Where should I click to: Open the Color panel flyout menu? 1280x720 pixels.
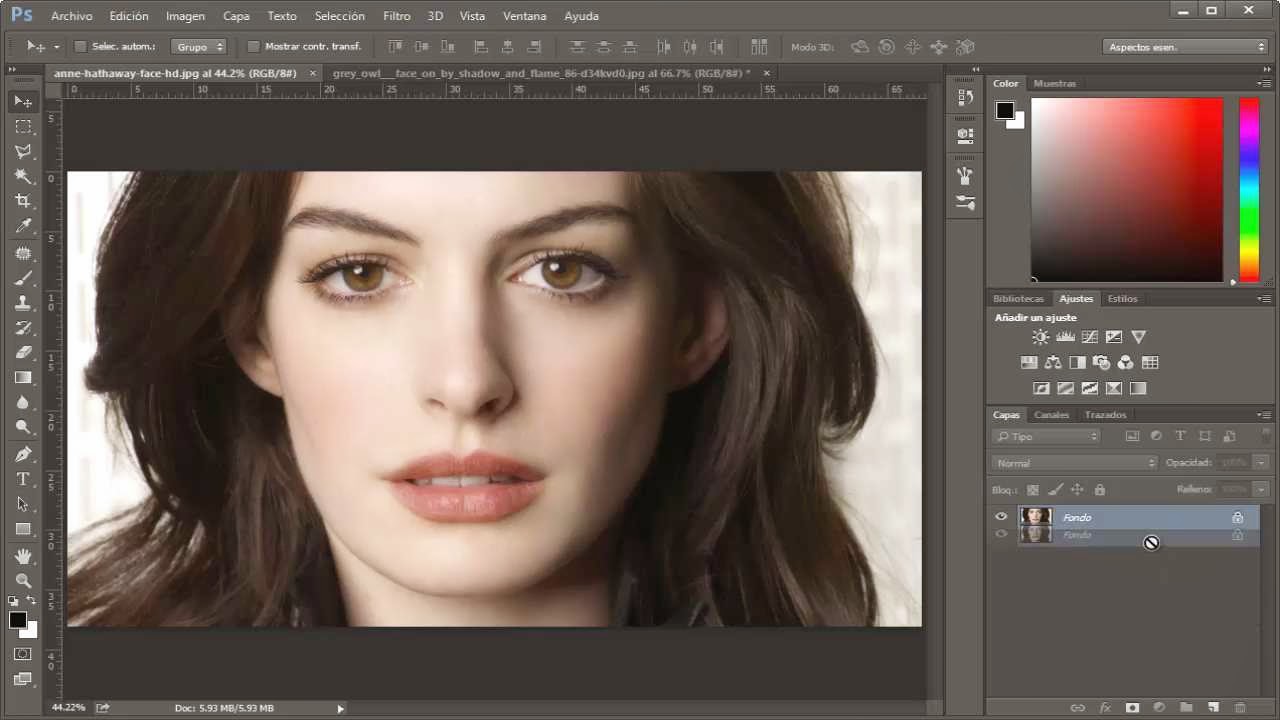tap(1264, 83)
